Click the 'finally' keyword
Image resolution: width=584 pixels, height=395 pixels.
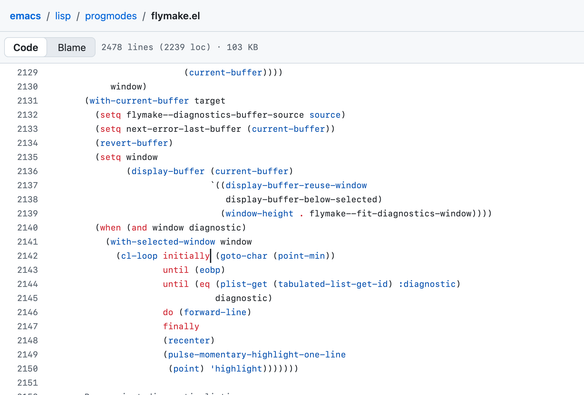pyautogui.click(x=181, y=326)
